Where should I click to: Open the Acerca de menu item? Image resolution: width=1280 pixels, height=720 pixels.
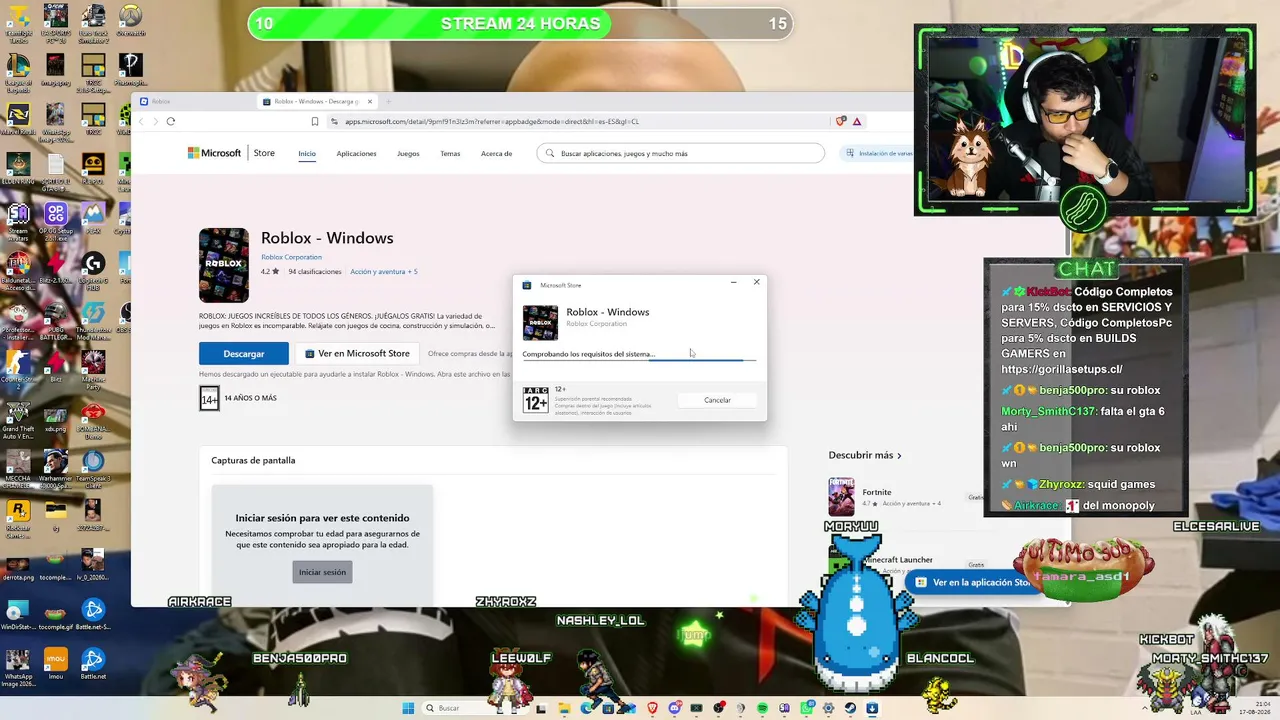pyautogui.click(x=496, y=154)
